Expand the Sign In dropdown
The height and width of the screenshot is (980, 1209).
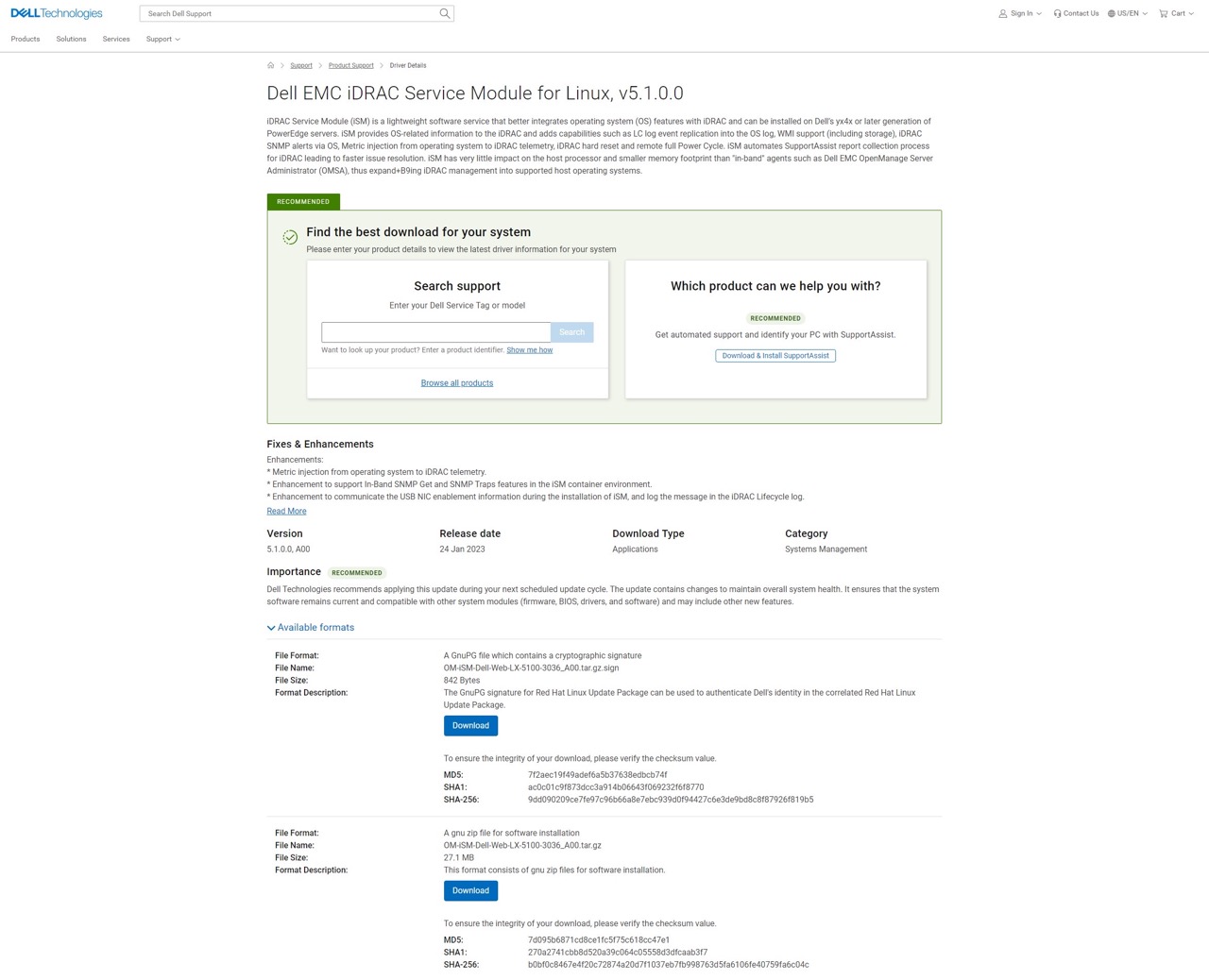coord(1039,14)
